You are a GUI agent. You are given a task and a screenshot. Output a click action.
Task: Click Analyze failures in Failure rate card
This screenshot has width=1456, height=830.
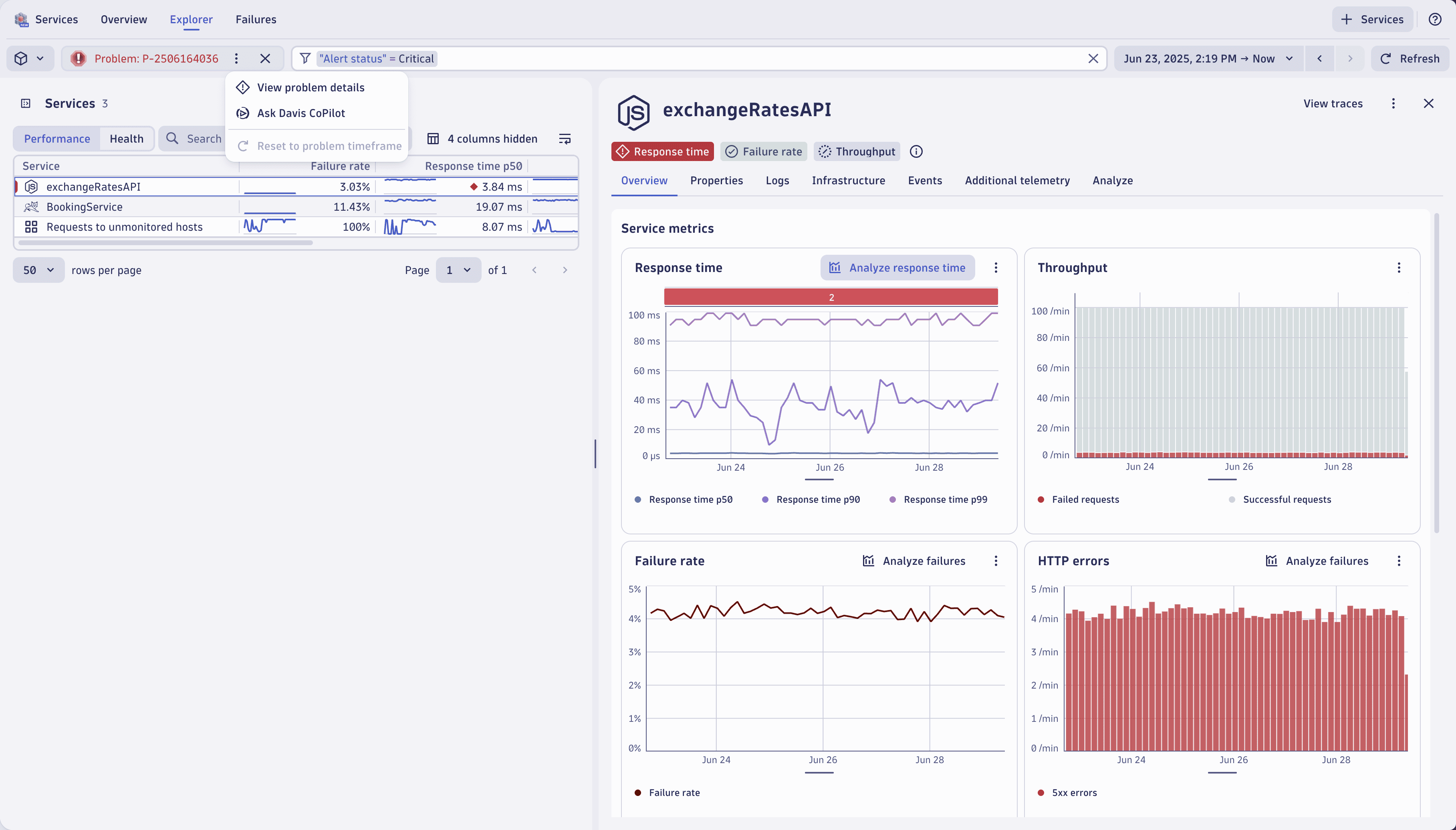[914, 560]
